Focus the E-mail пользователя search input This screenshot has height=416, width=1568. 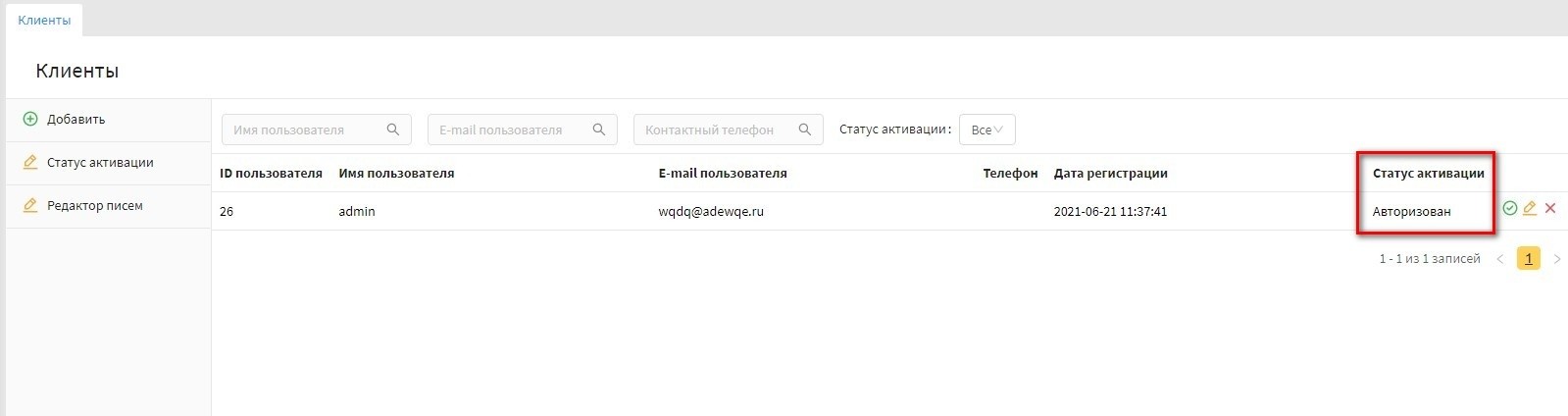pyautogui.click(x=510, y=130)
